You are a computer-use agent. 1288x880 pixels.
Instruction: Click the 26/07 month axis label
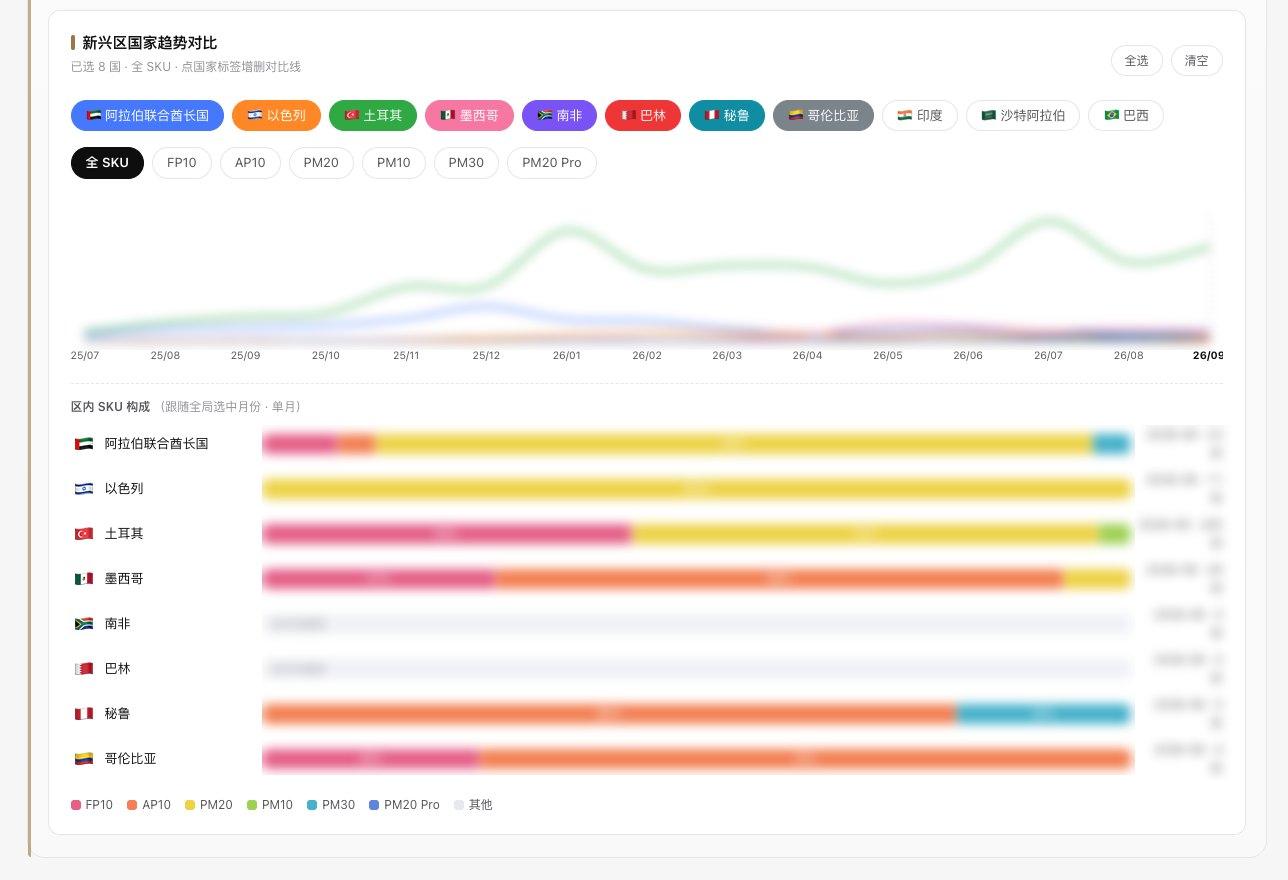coord(1048,356)
